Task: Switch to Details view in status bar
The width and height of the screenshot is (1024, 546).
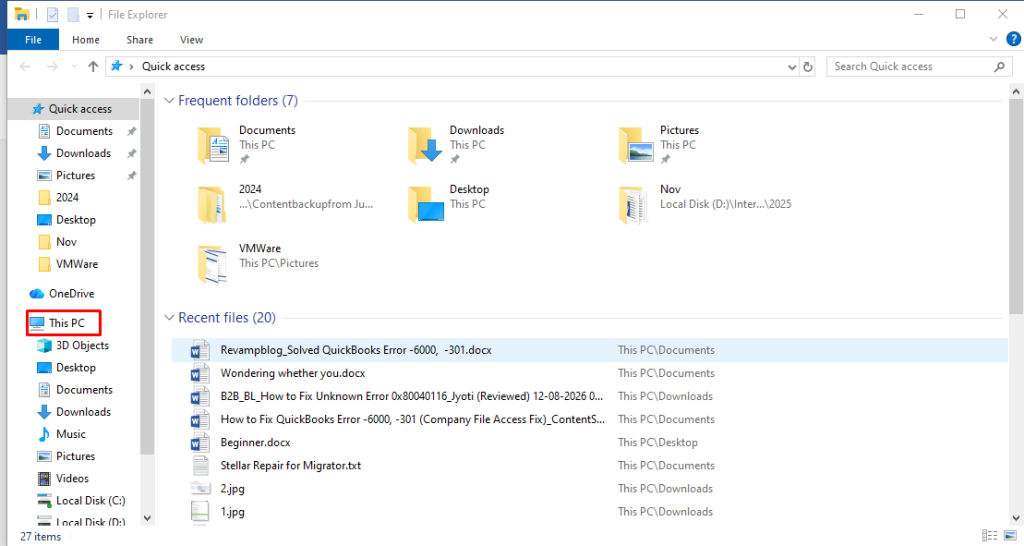Action: [989, 536]
